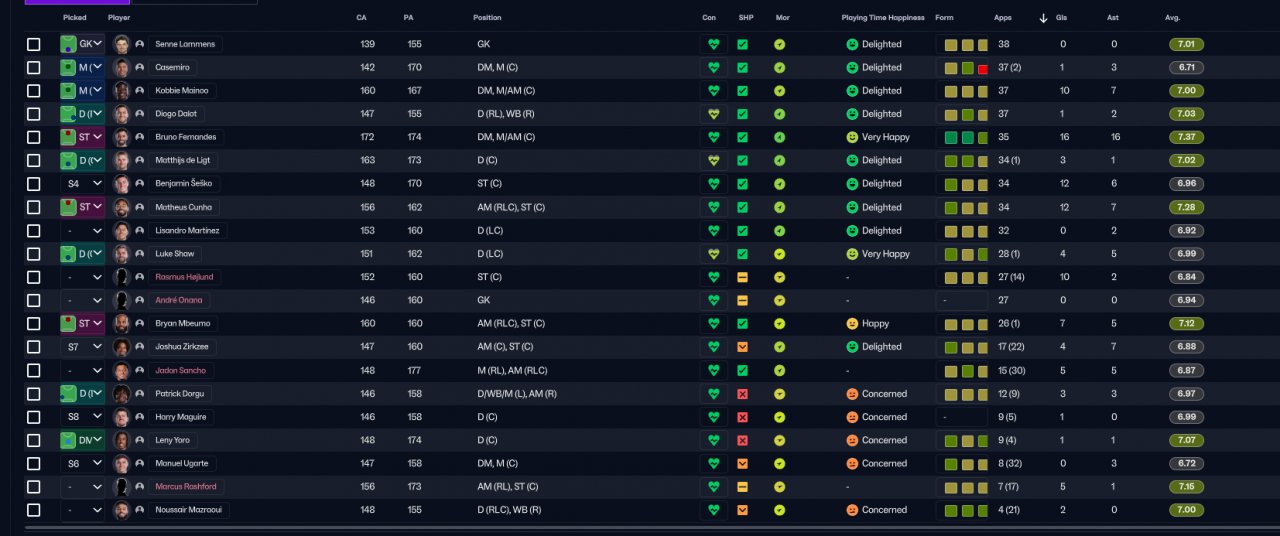The height and width of the screenshot is (536, 1280).
Task: Sort the table by Apps column
Action: [1003, 18]
